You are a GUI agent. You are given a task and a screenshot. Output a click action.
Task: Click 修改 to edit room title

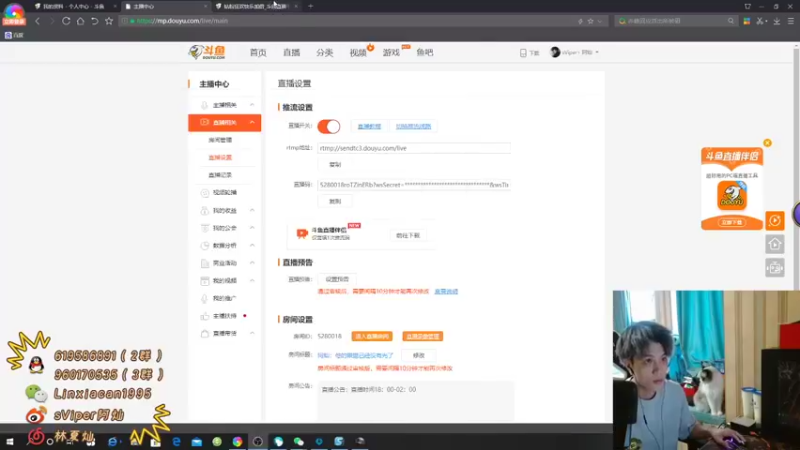tap(418, 355)
